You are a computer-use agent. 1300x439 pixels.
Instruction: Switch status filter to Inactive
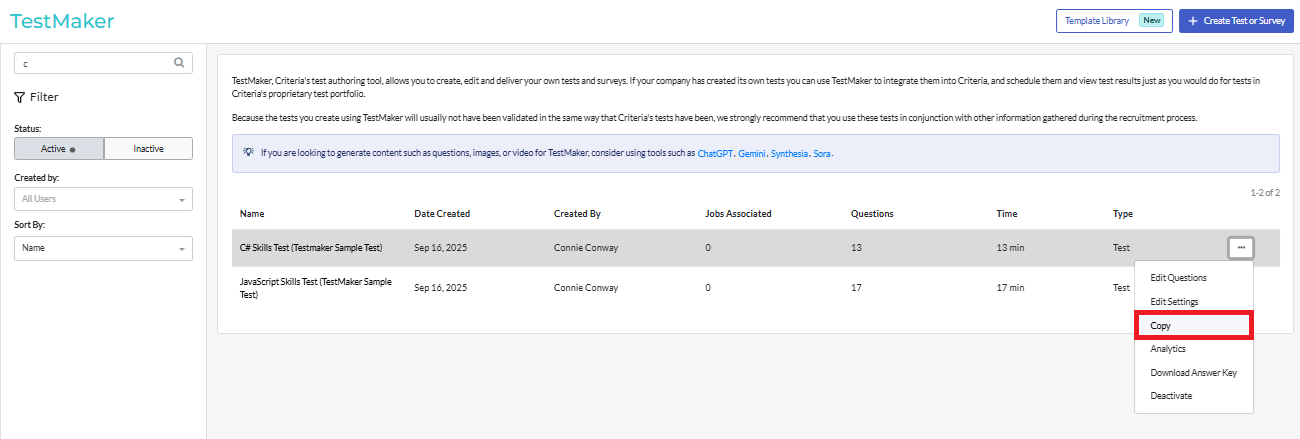148,149
